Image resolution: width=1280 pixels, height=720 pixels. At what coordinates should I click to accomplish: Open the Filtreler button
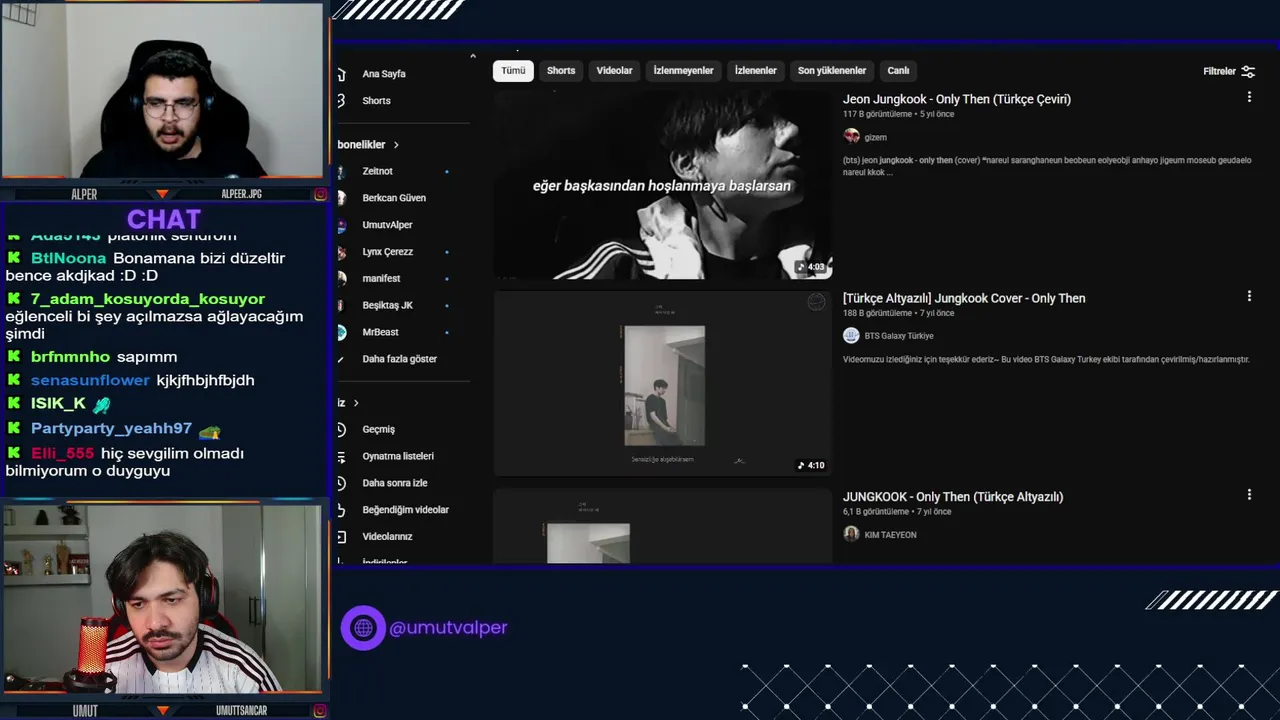[x=1229, y=71]
